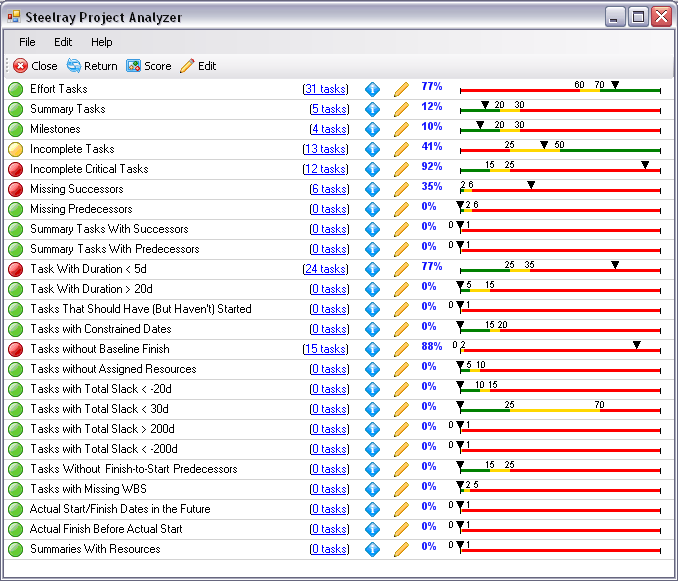Image resolution: width=678 pixels, height=581 pixels.
Task: Open the 5 tasks link for Summary Tasks
Action: coord(329,109)
